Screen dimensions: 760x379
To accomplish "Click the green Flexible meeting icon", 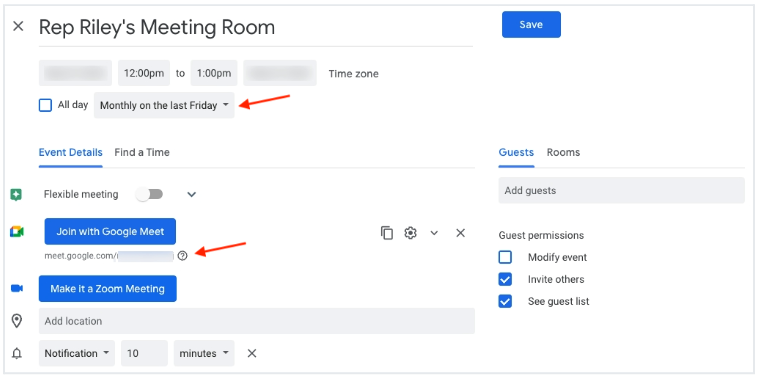I will pyautogui.click(x=16, y=195).
